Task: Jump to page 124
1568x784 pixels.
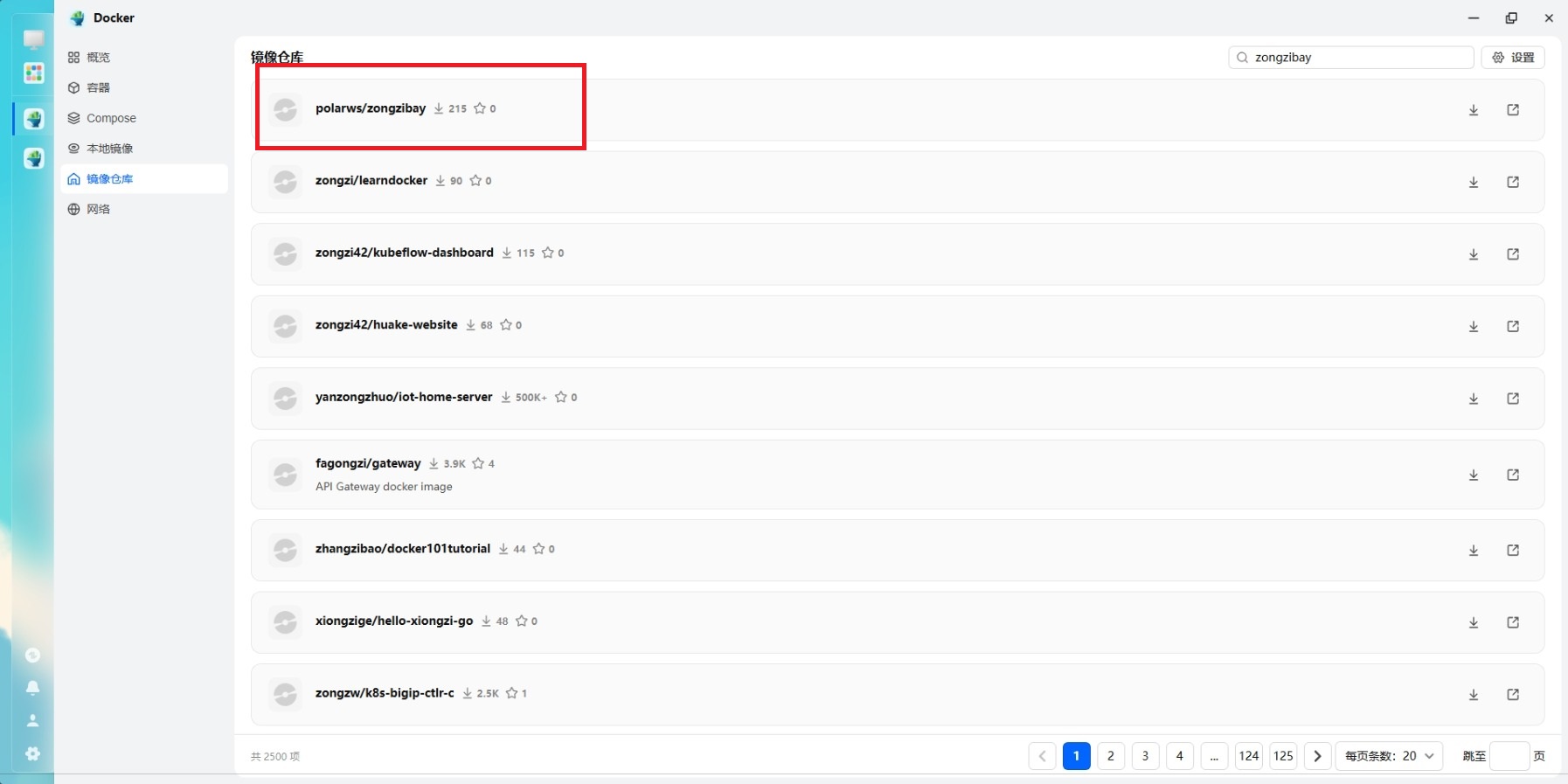Action: (x=1249, y=756)
